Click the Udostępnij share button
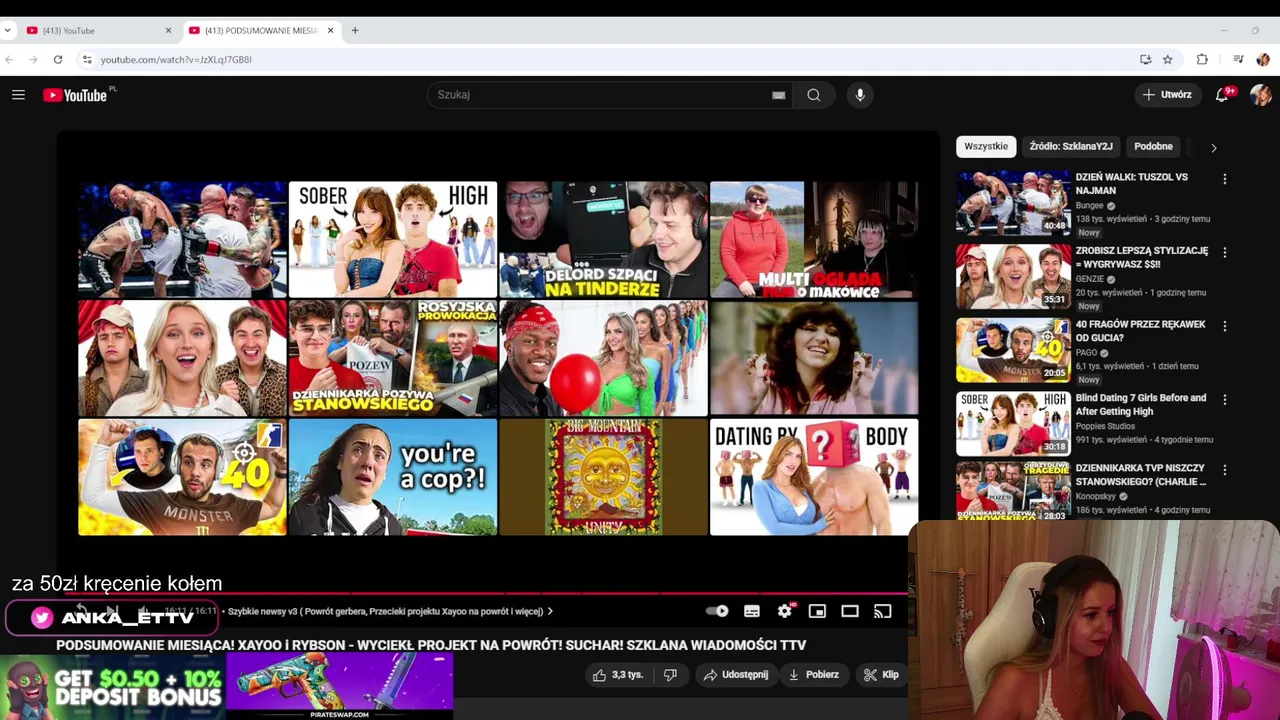The image size is (1280, 720). (x=736, y=675)
